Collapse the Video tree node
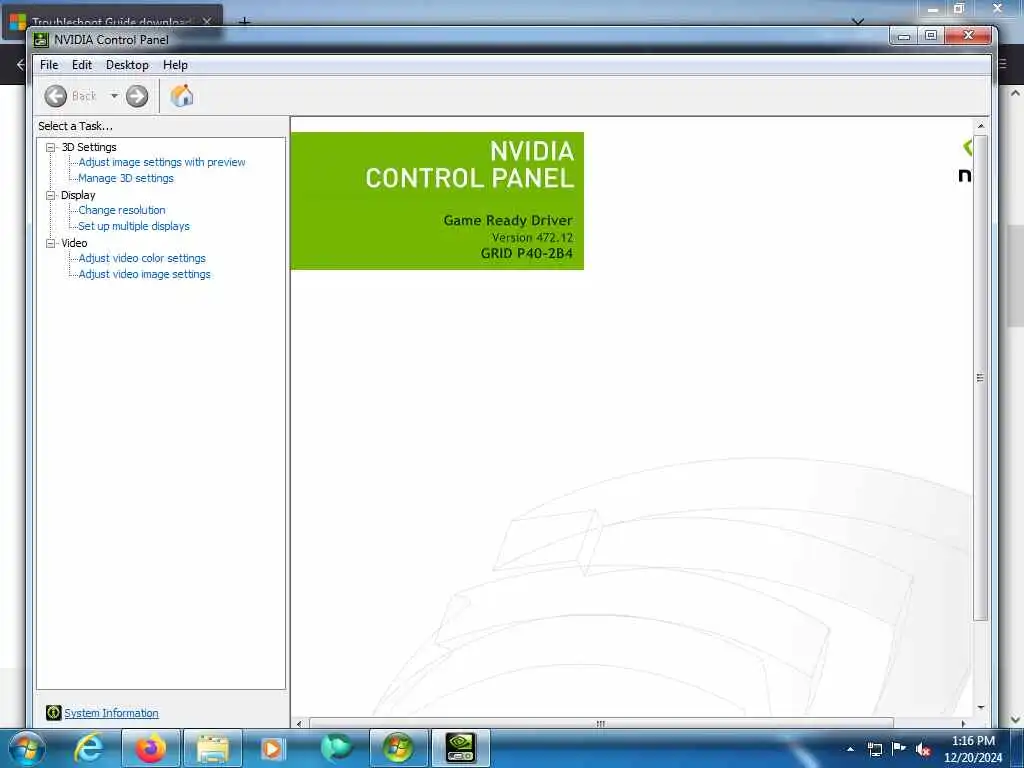 tap(50, 243)
